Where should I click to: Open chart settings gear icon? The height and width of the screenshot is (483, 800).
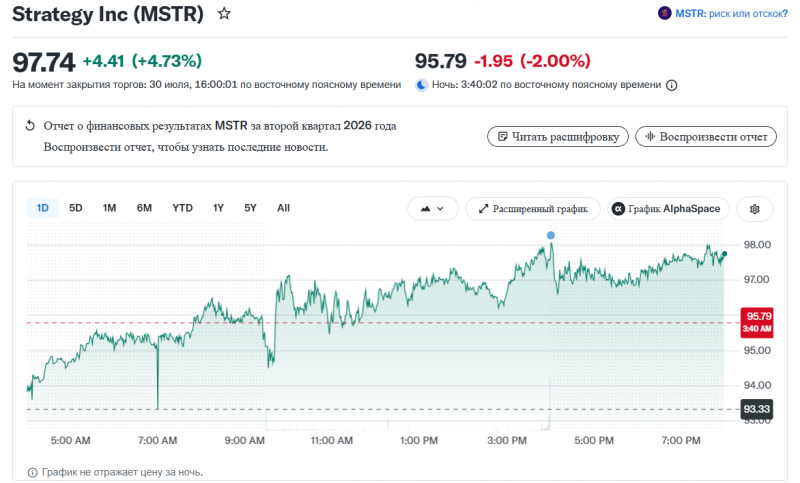pos(755,209)
